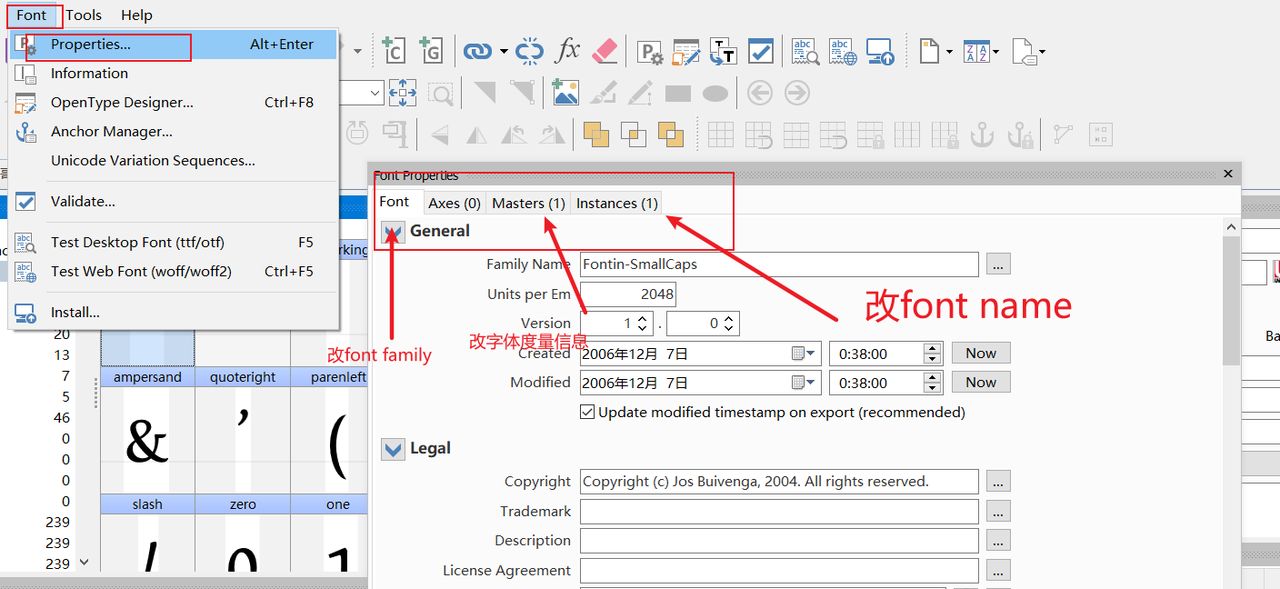
Task: Click the ellipsis button next to Copyright
Action: pos(998,482)
